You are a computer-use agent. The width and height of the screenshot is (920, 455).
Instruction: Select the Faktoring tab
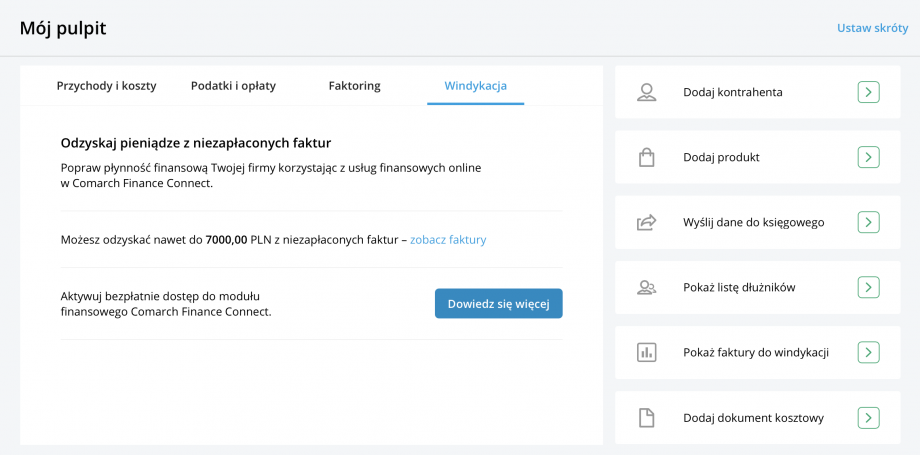(x=354, y=86)
